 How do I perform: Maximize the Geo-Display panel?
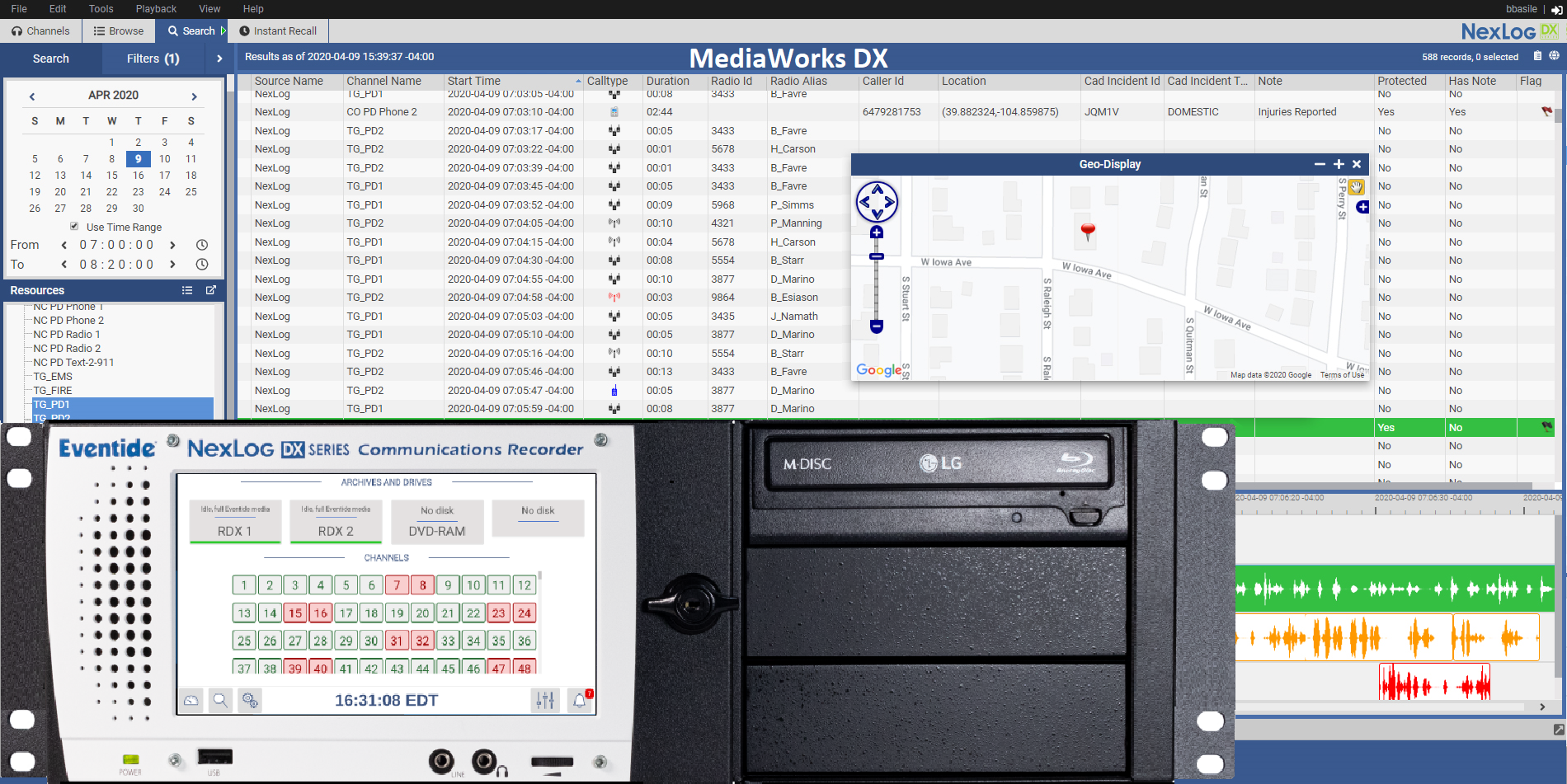1339,164
